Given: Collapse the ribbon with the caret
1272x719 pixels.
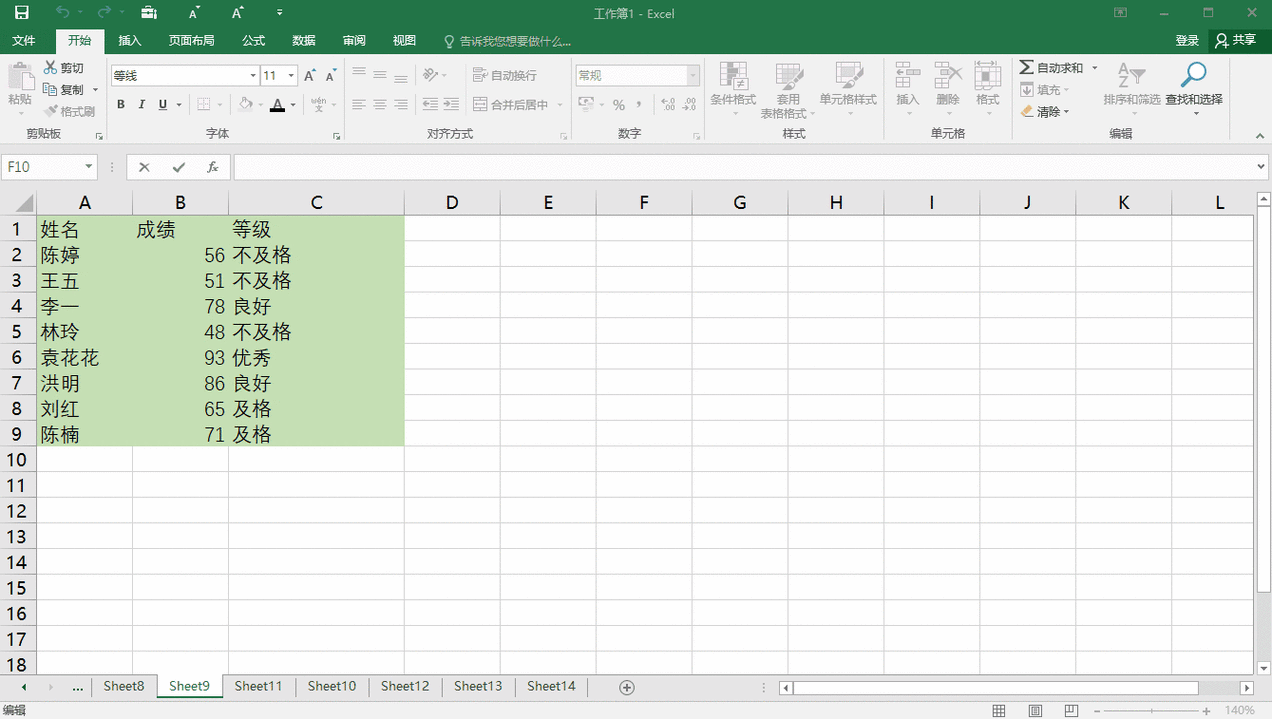Looking at the screenshot, I should 1260,134.
